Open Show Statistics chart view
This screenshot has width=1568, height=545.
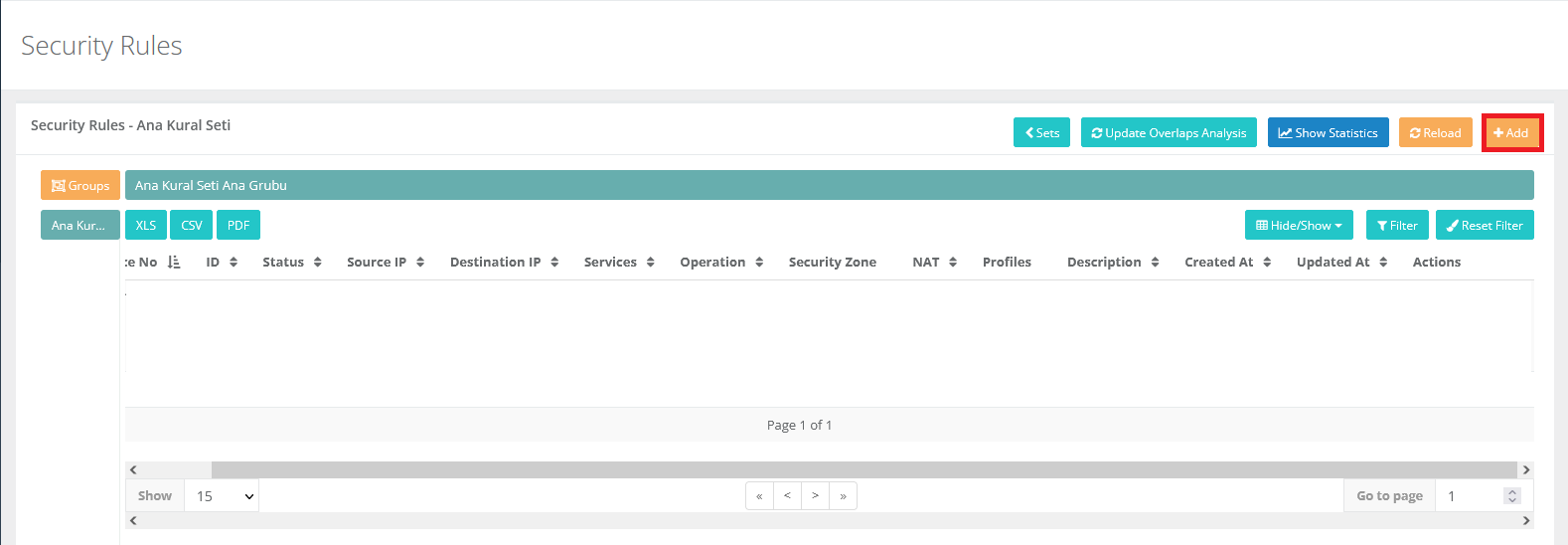(x=1328, y=132)
